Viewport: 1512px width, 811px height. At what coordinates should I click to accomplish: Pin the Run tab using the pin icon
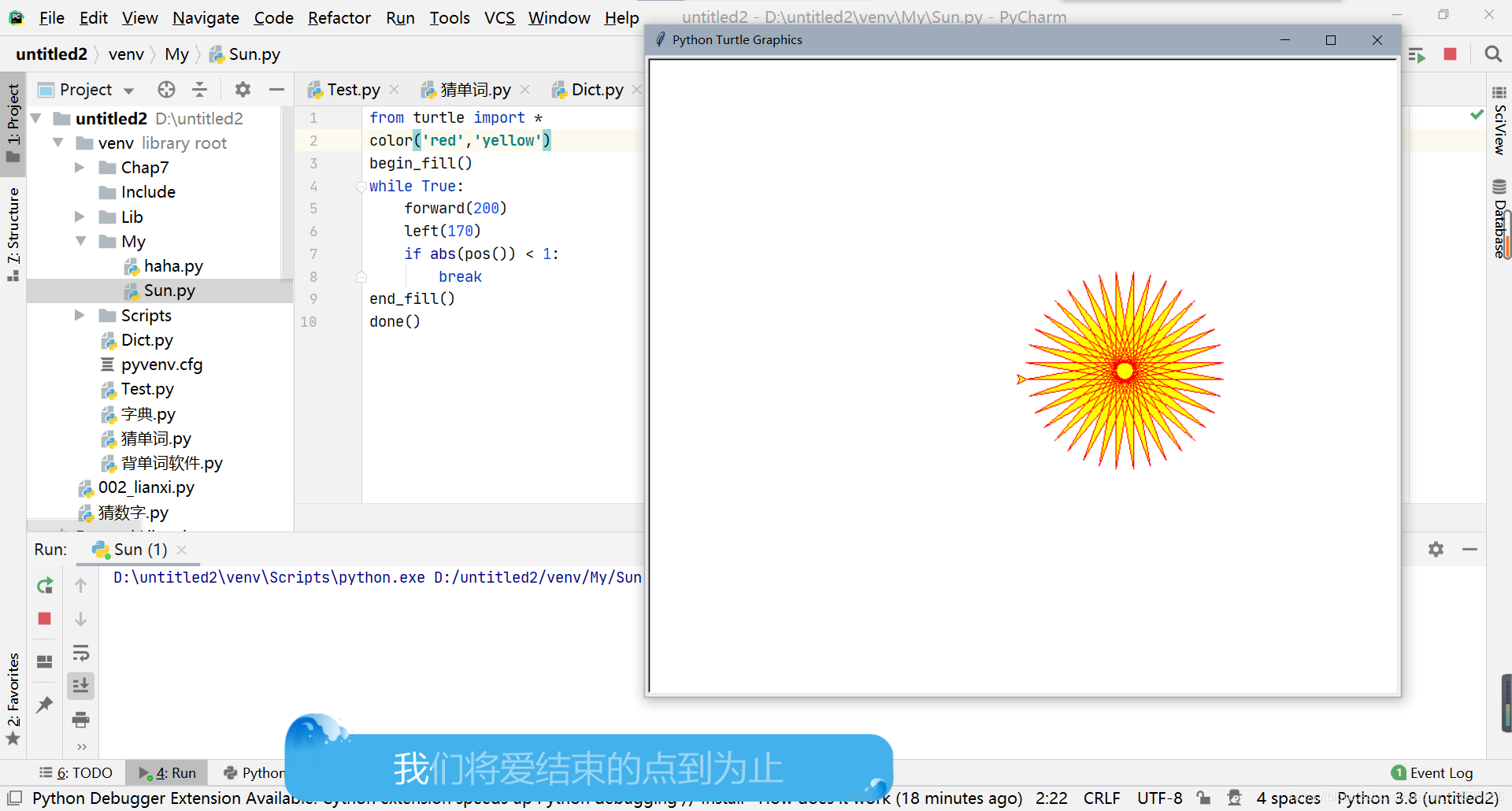[x=44, y=705]
